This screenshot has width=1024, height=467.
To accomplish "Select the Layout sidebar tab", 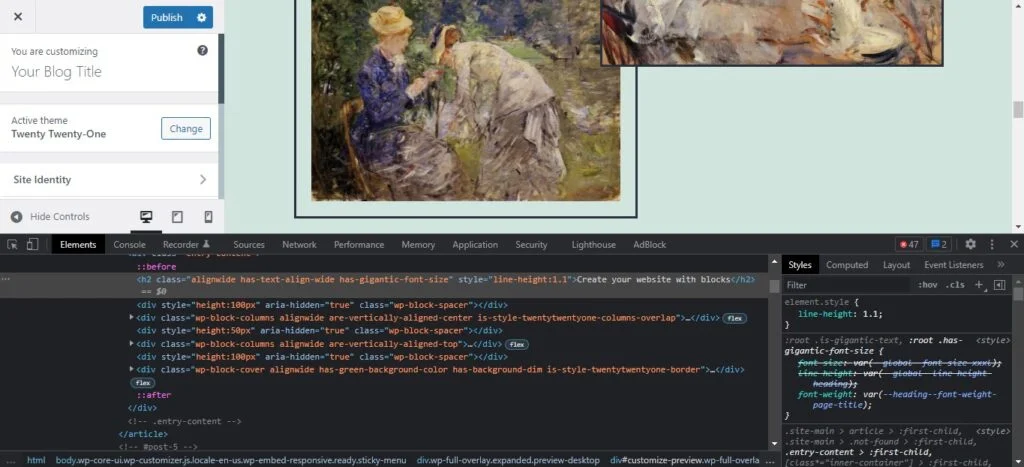I will tap(896, 265).
